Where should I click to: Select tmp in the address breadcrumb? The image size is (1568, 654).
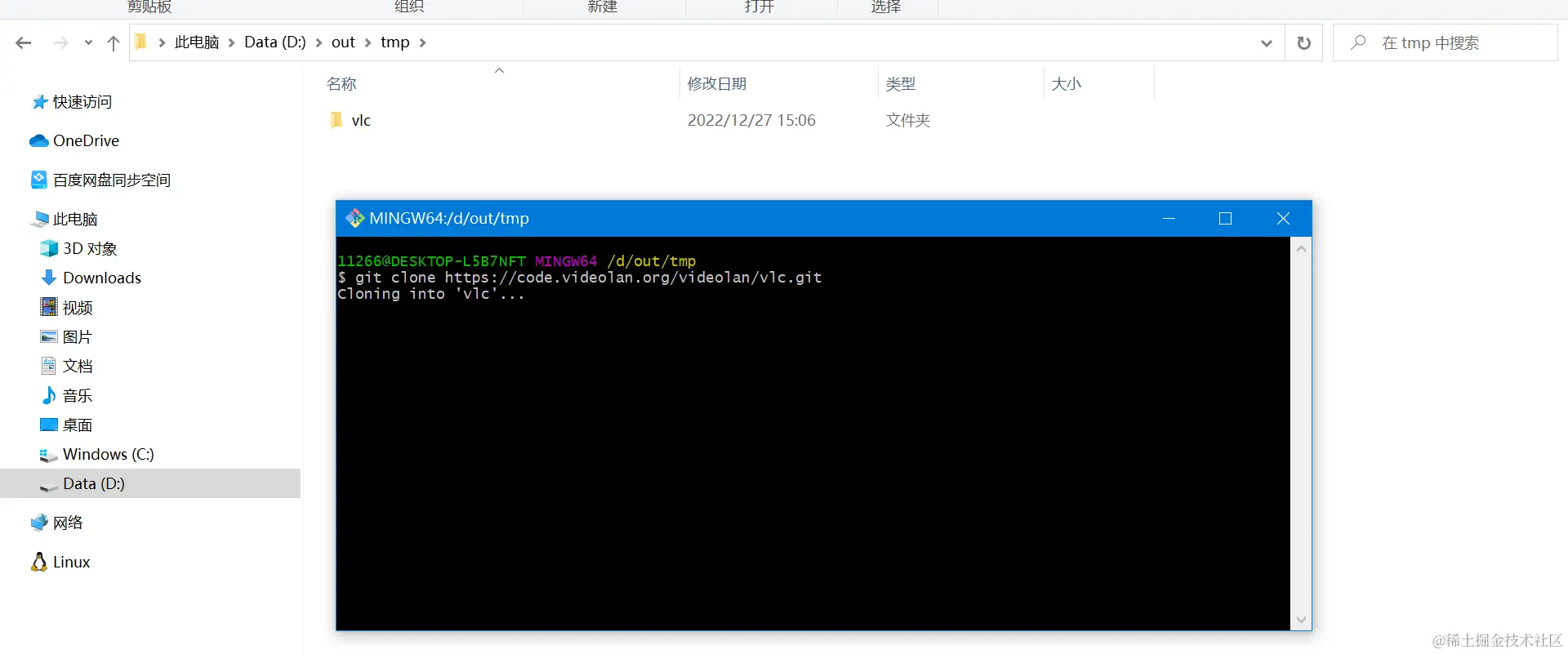coord(394,42)
